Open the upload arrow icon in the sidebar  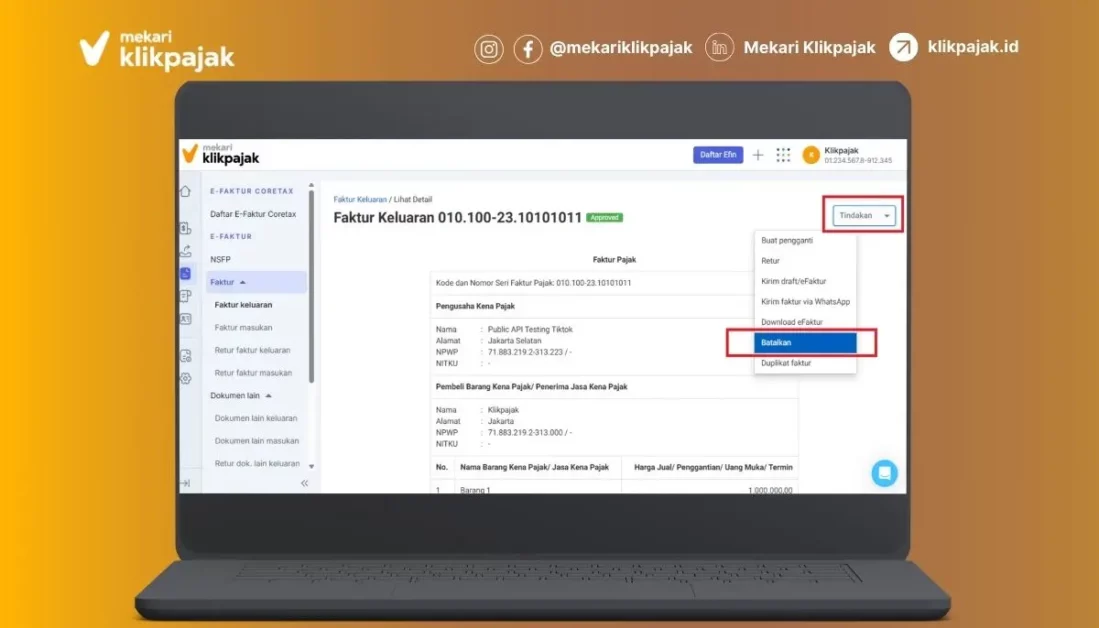[x=186, y=250]
